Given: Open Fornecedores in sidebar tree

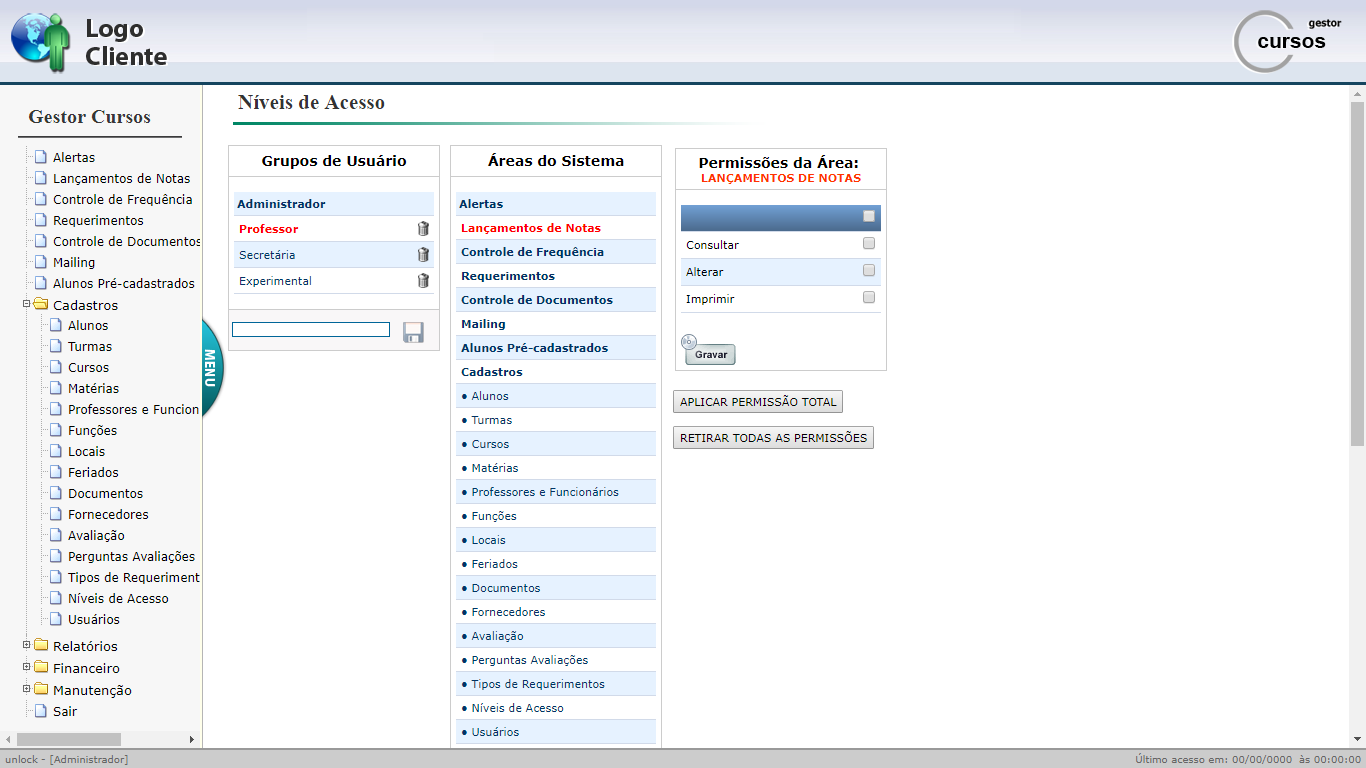Looking at the screenshot, I should point(108,514).
